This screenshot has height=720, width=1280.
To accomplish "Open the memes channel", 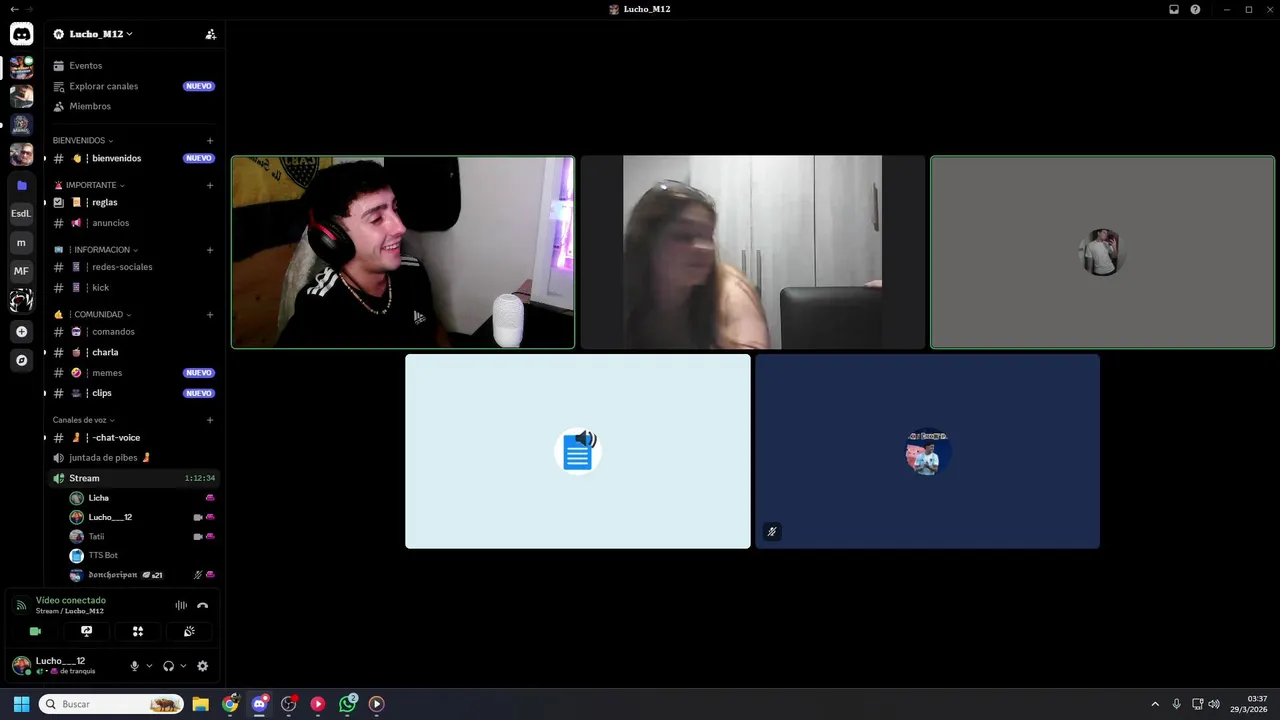I will pyautogui.click(x=133, y=373).
